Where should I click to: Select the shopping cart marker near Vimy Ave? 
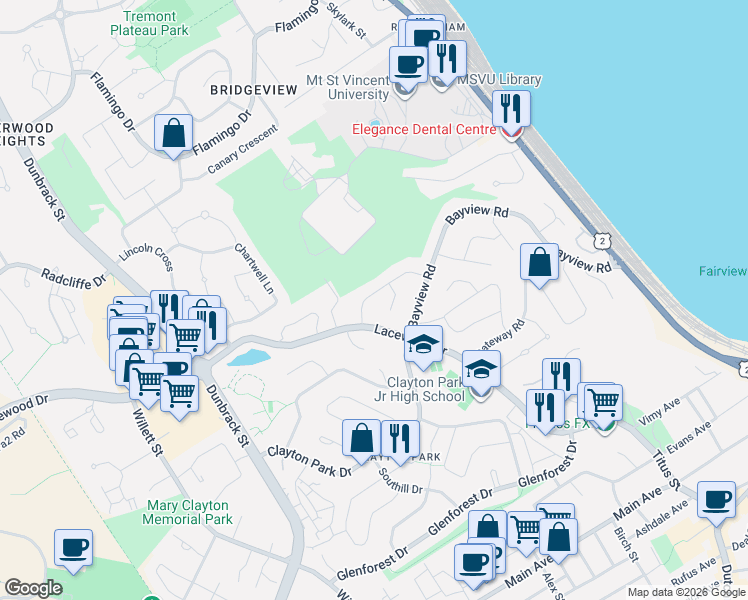pyautogui.click(x=603, y=404)
